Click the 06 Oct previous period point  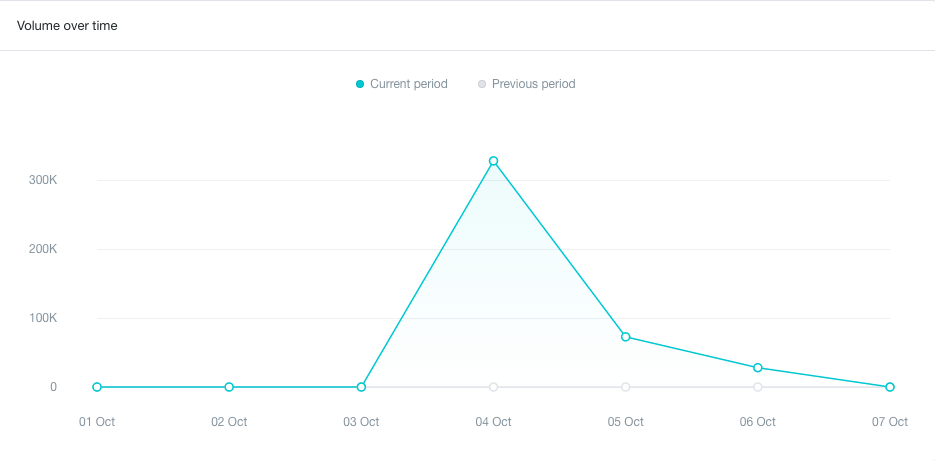coord(757,387)
